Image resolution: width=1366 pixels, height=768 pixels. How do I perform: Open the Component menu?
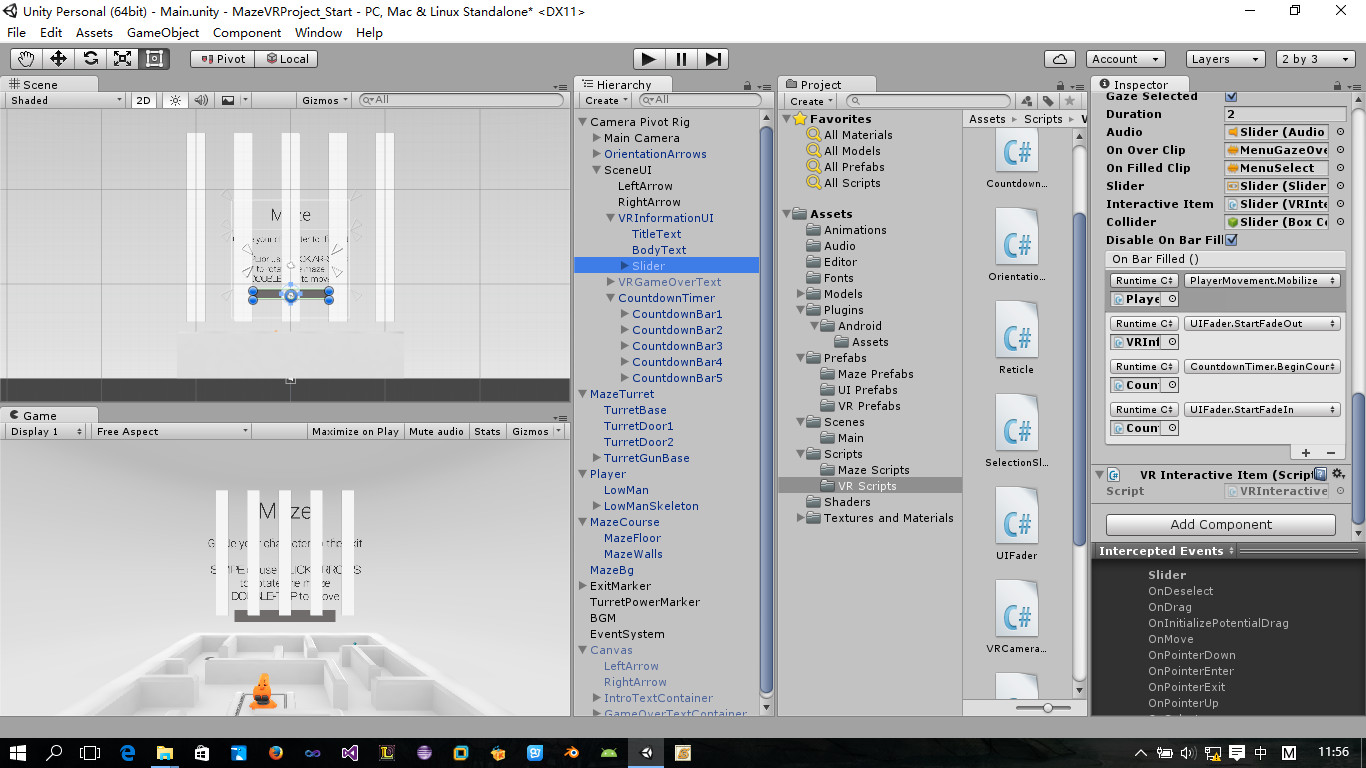(247, 32)
